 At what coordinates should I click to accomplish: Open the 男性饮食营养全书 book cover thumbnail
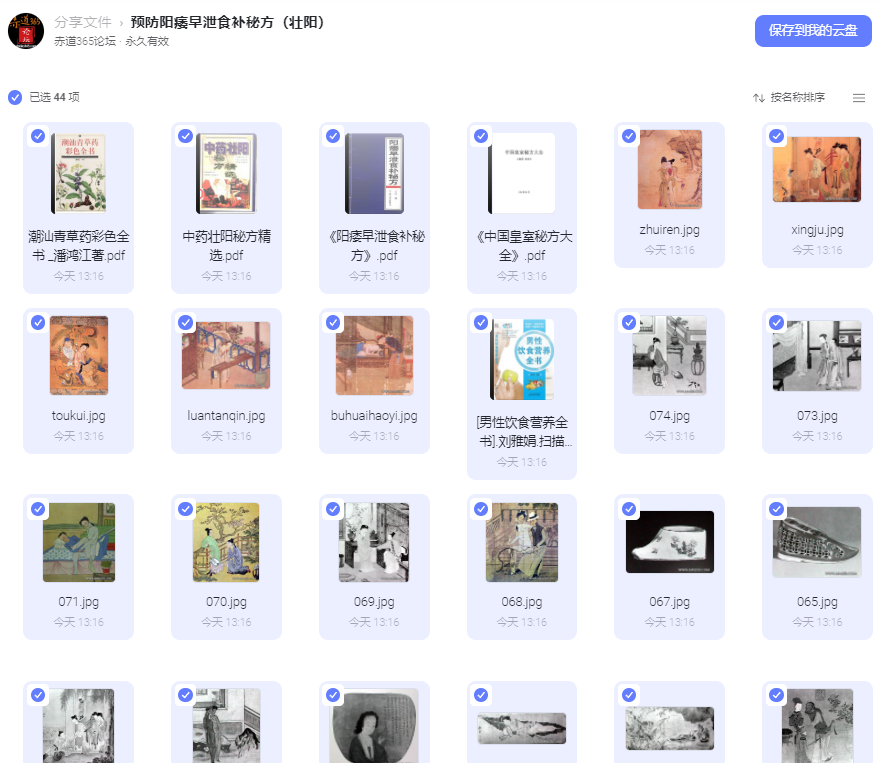click(522, 359)
